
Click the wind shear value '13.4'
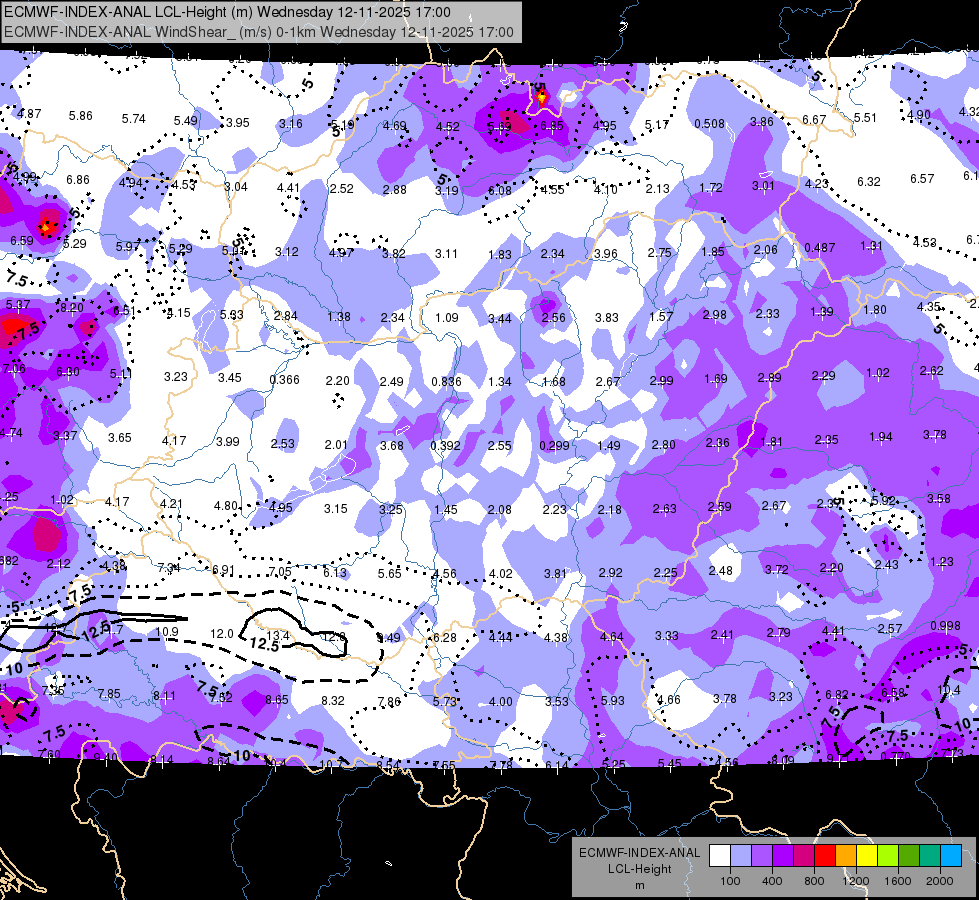coord(278,635)
